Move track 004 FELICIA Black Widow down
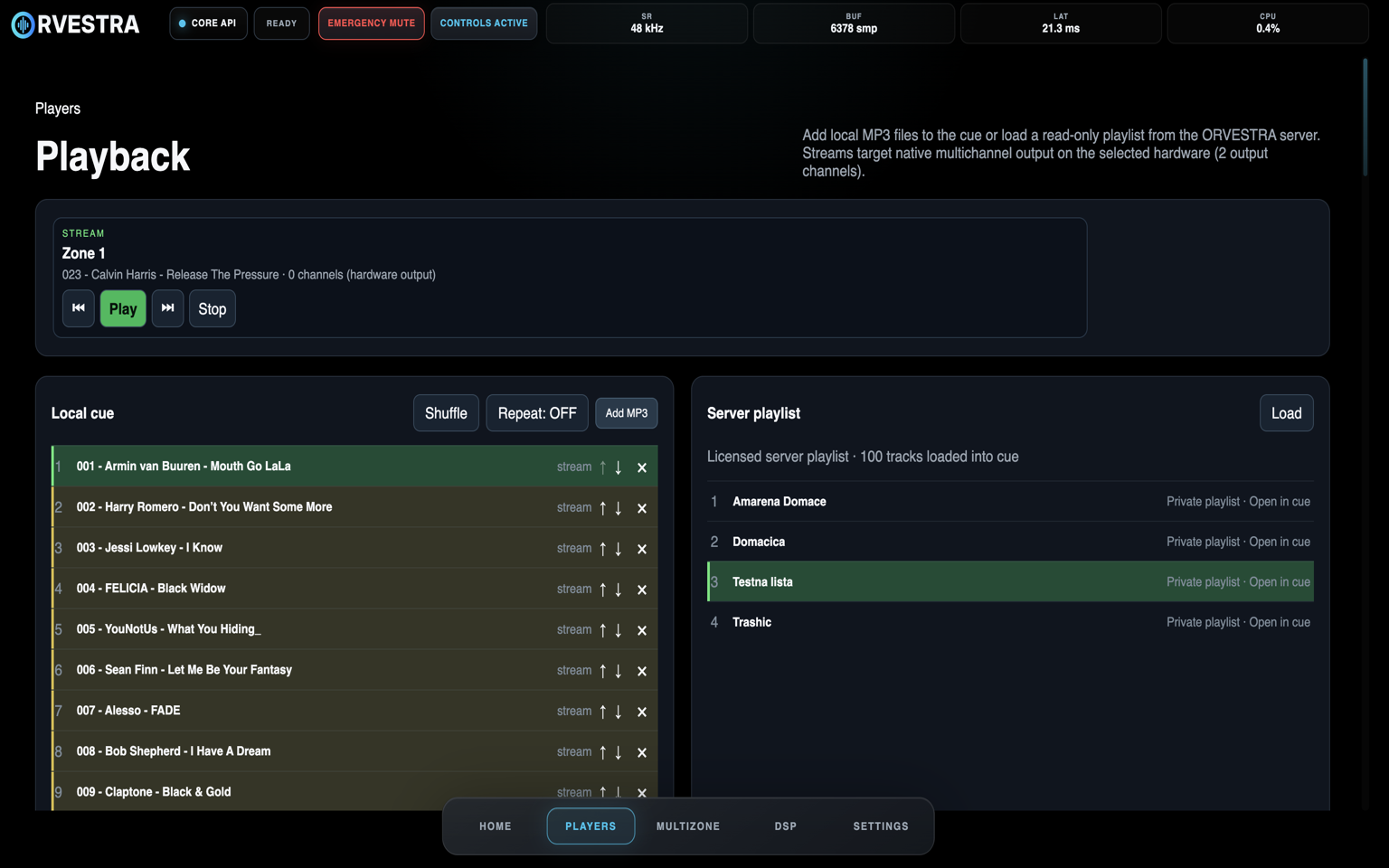The image size is (1389, 868). pos(619,590)
